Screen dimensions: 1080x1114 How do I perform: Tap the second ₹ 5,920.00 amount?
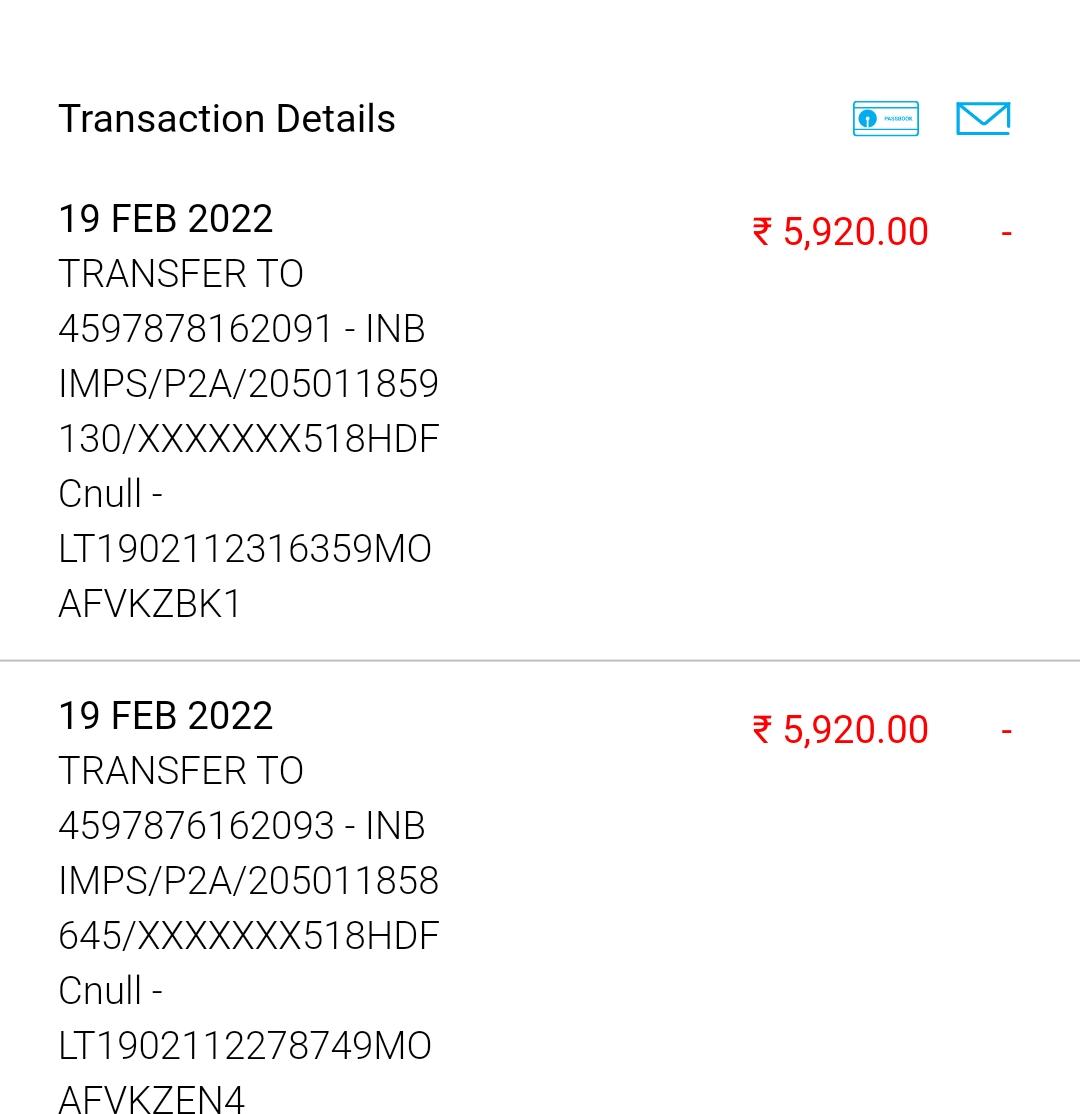tap(840, 730)
